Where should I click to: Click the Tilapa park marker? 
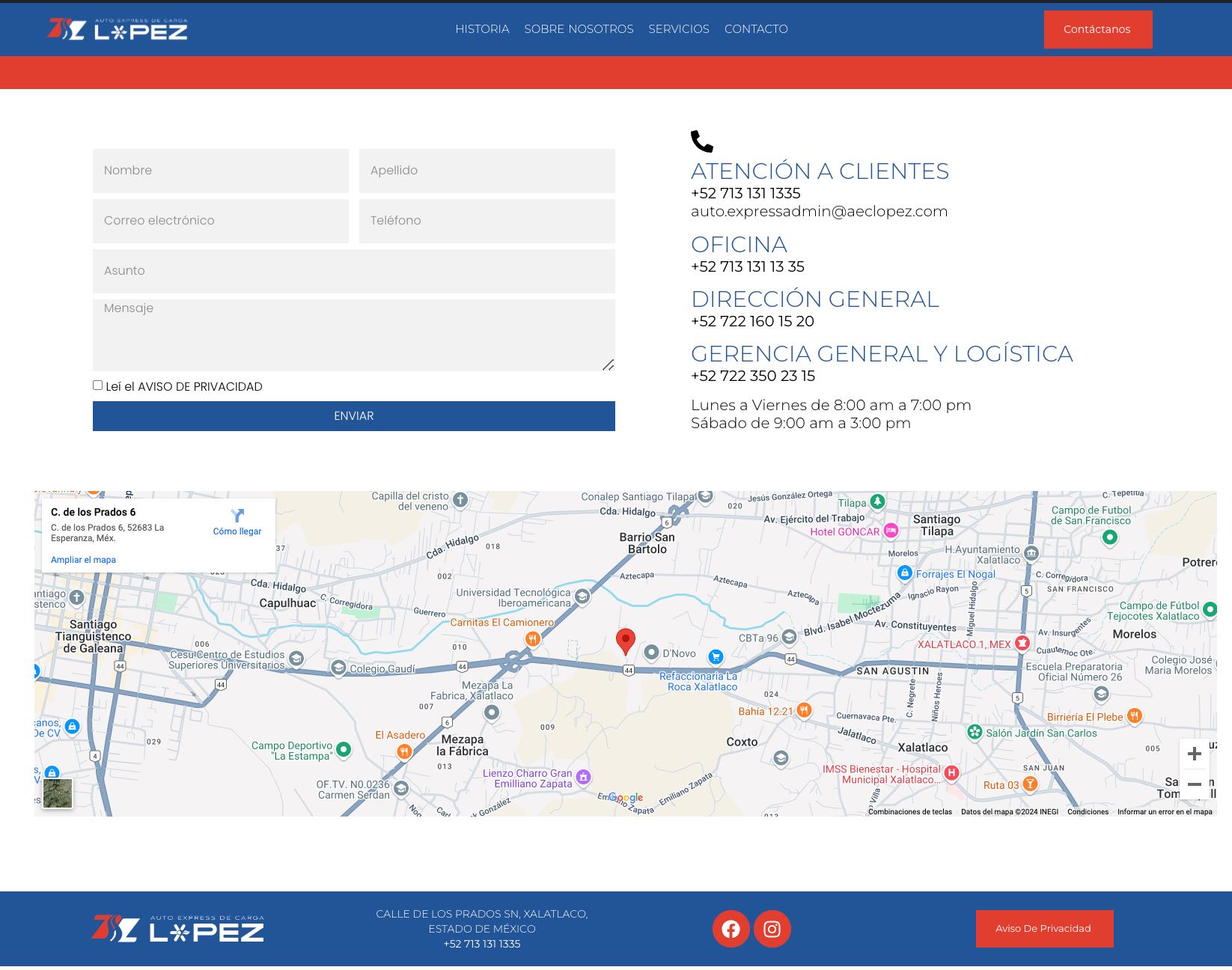pyautogui.click(x=878, y=501)
